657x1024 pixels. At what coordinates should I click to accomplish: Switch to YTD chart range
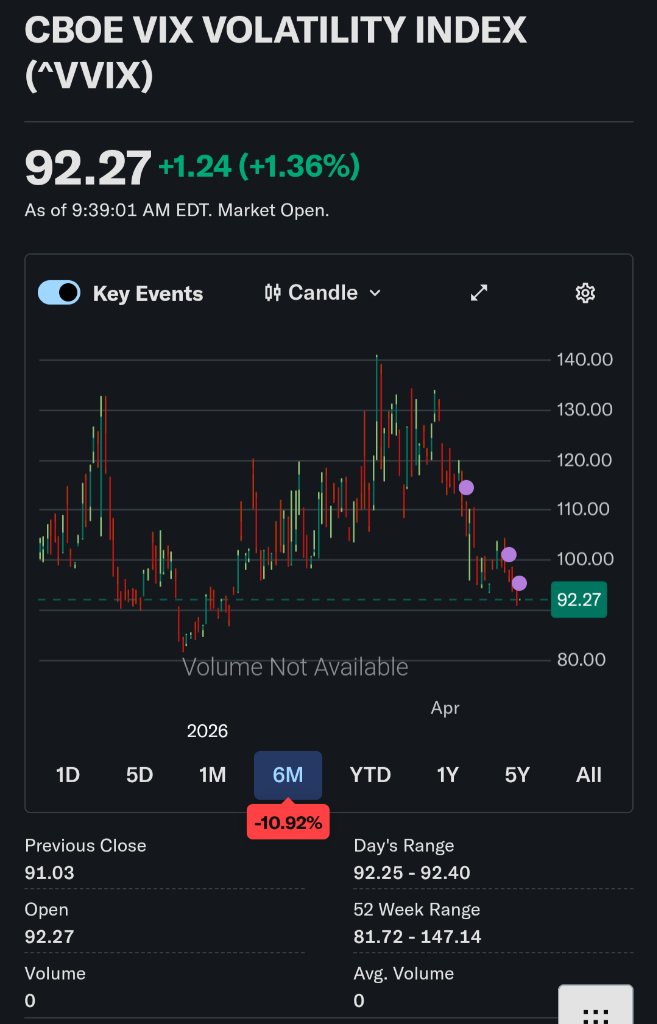pyautogui.click(x=370, y=775)
